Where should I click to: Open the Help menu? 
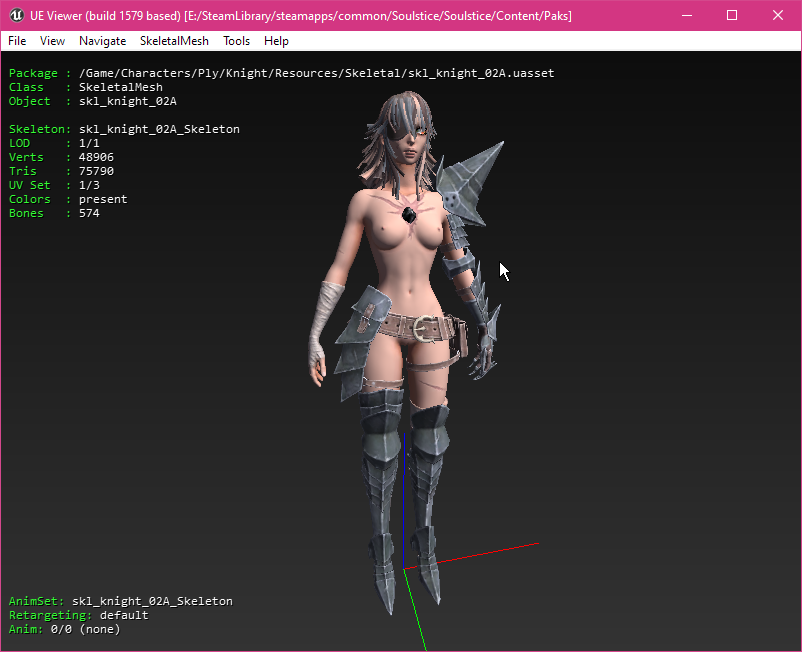pos(276,41)
